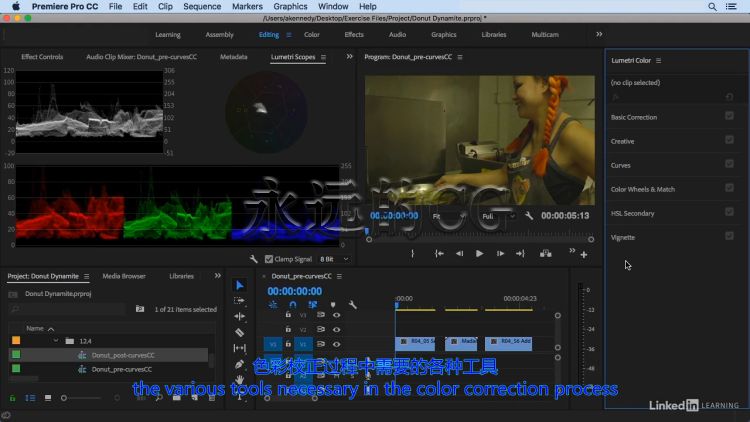Open the HSL Secondary section
This screenshot has width=750, height=422.
click(x=632, y=213)
